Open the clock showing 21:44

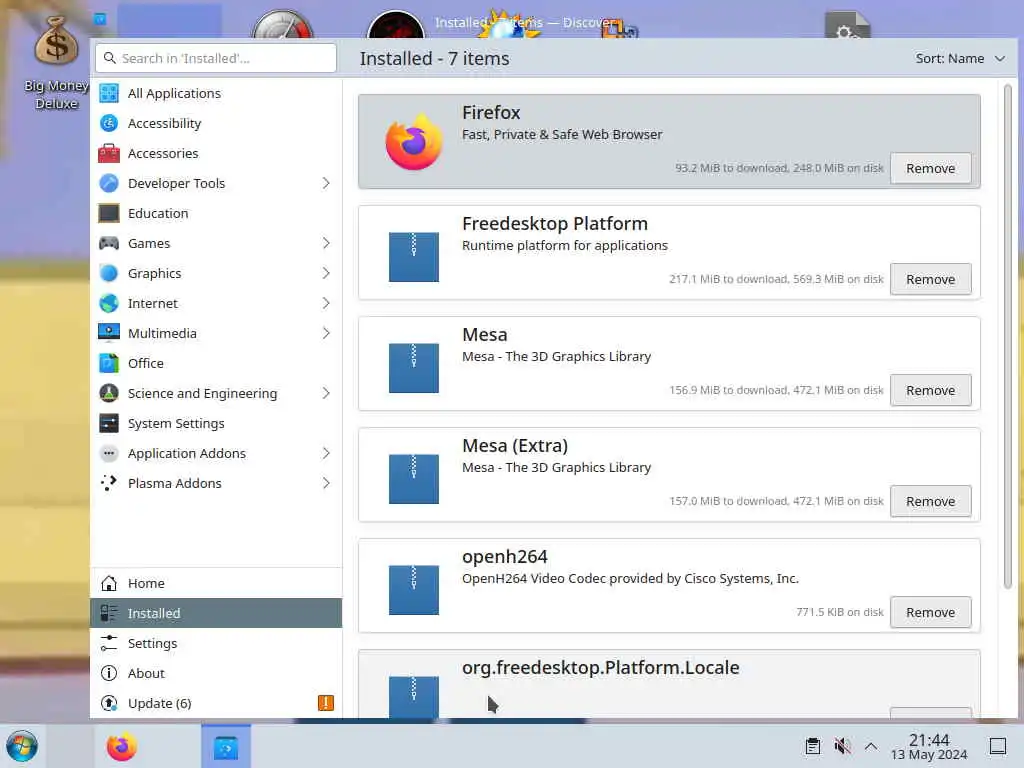pyautogui.click(x=929, y=746)
